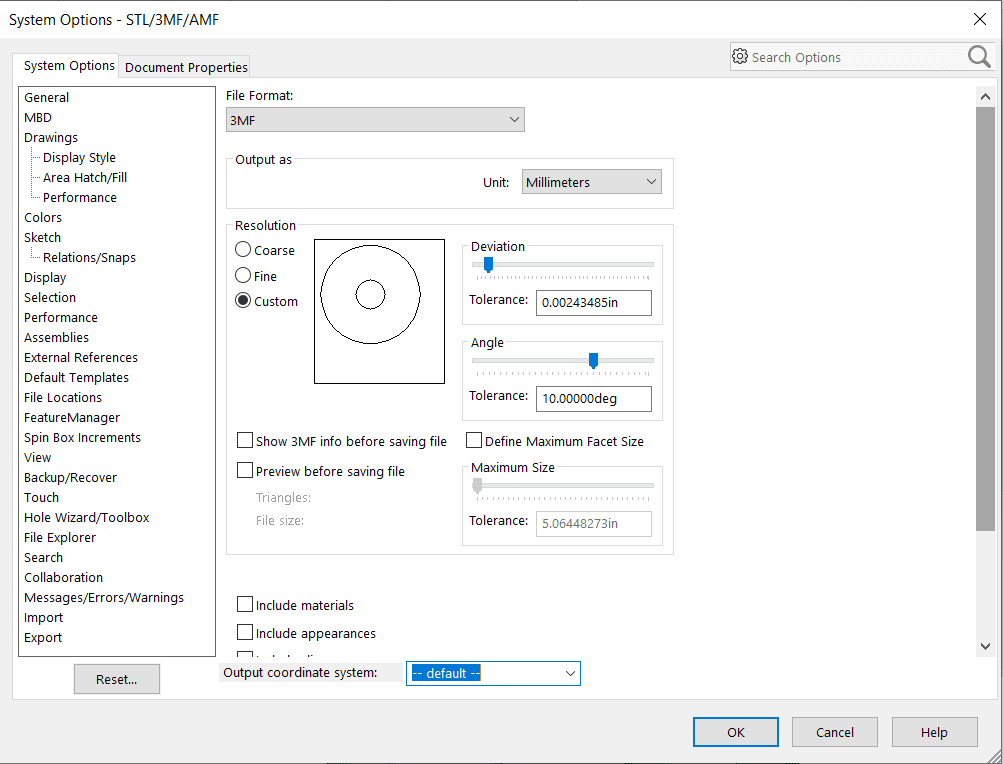Enable Show 3MF info before saving file
The height and width of the screenshot is (764, 1003).
pyautogui.click(x=244, y=440)
